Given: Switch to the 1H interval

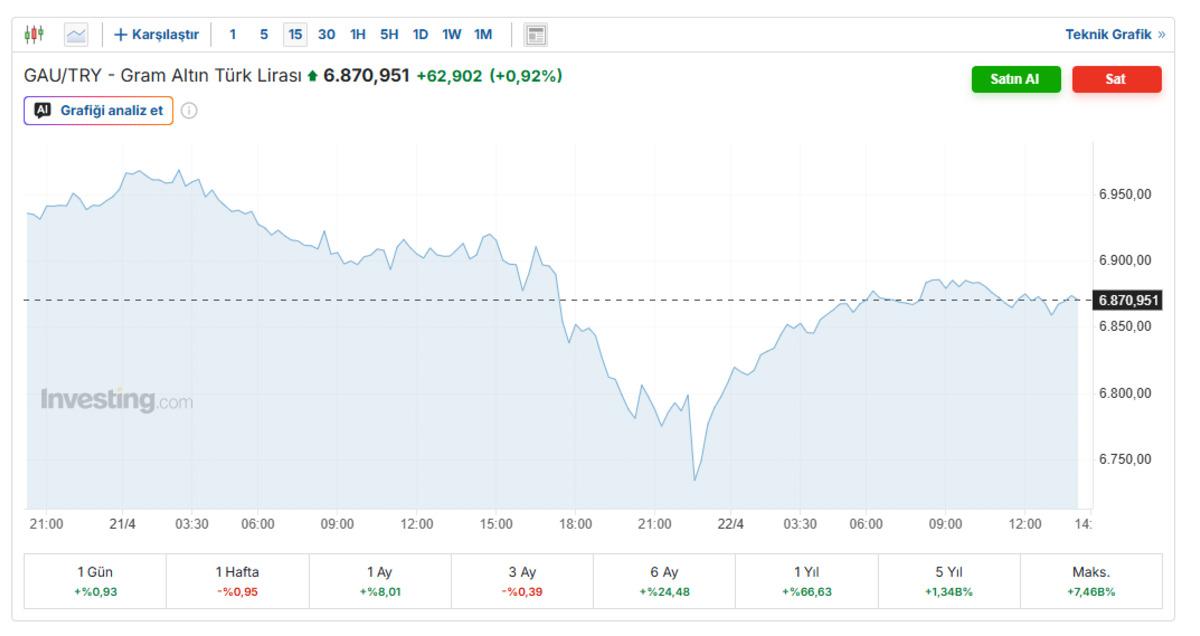Looking at the screenshot, I should (357, 35).
